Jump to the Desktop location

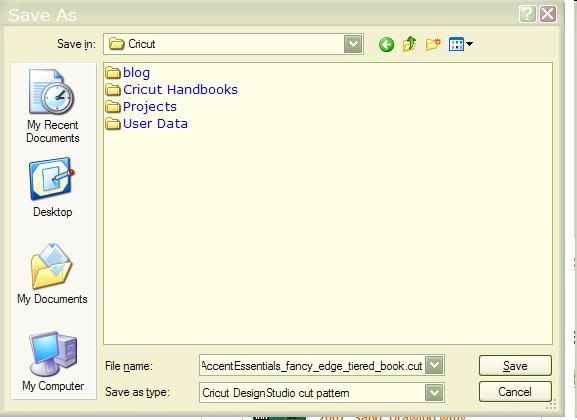[52, 188]
